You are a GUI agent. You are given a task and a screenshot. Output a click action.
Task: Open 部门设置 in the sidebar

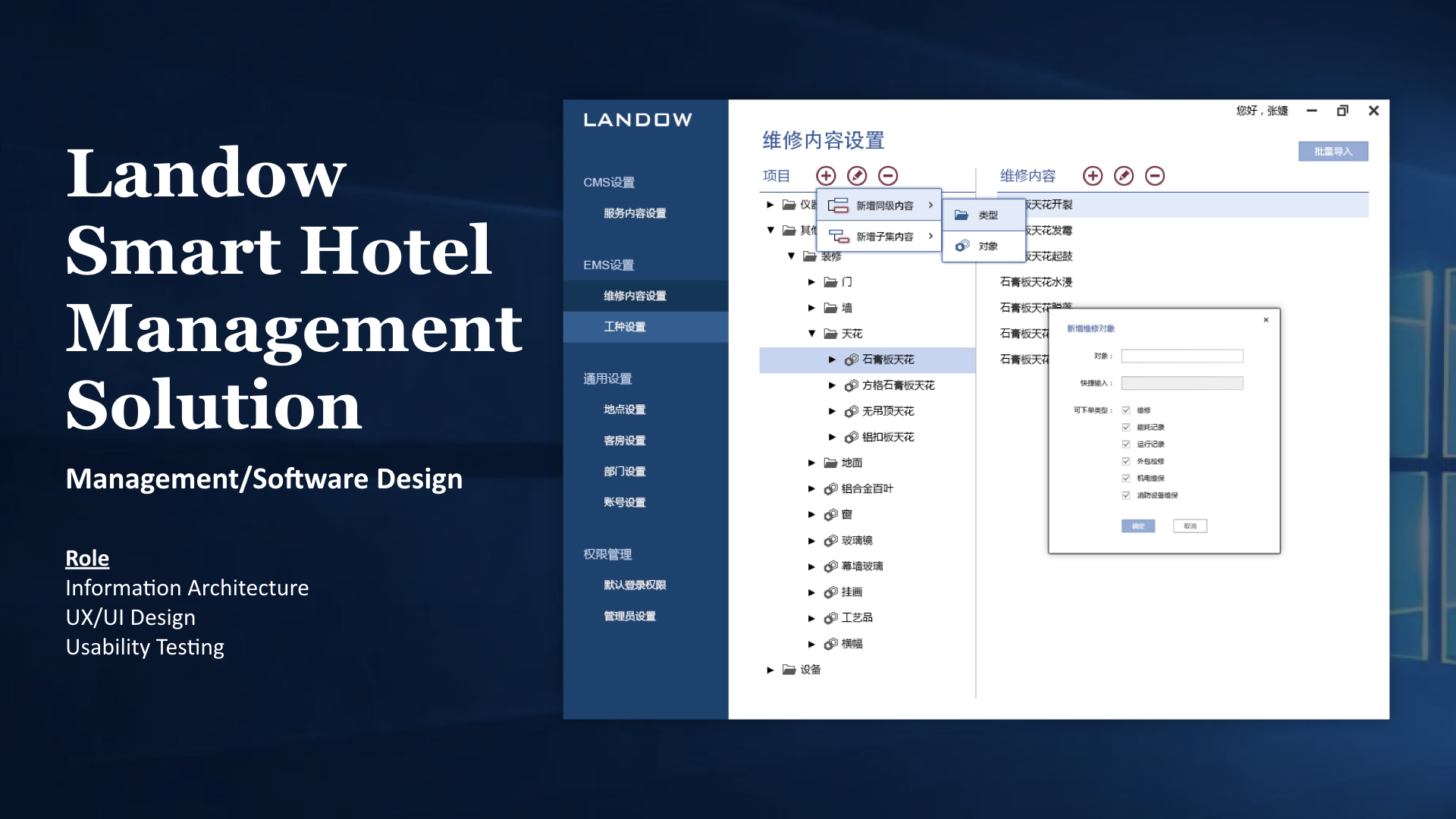pyautogui.click(x=625, y=472)
